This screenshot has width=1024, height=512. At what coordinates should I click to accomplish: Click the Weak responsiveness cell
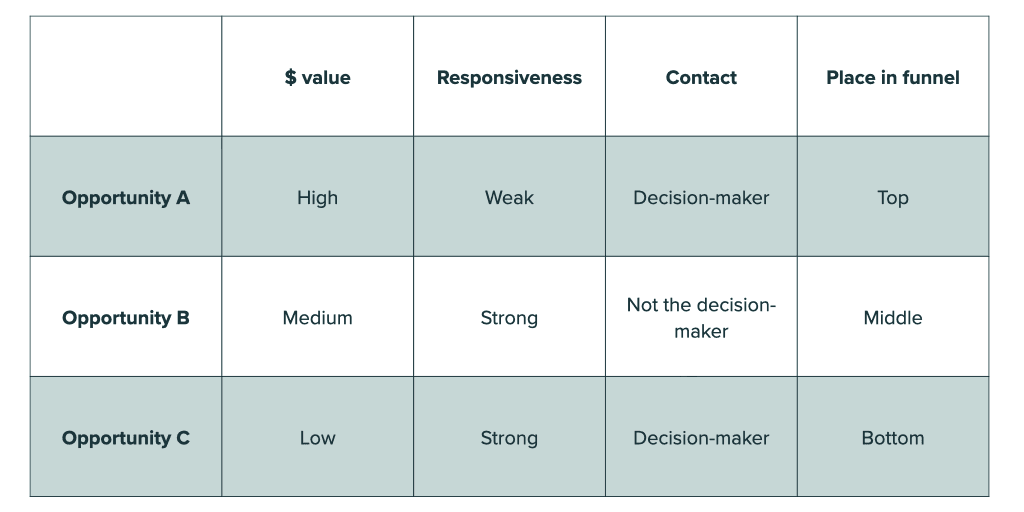click(x=509, y=198)
